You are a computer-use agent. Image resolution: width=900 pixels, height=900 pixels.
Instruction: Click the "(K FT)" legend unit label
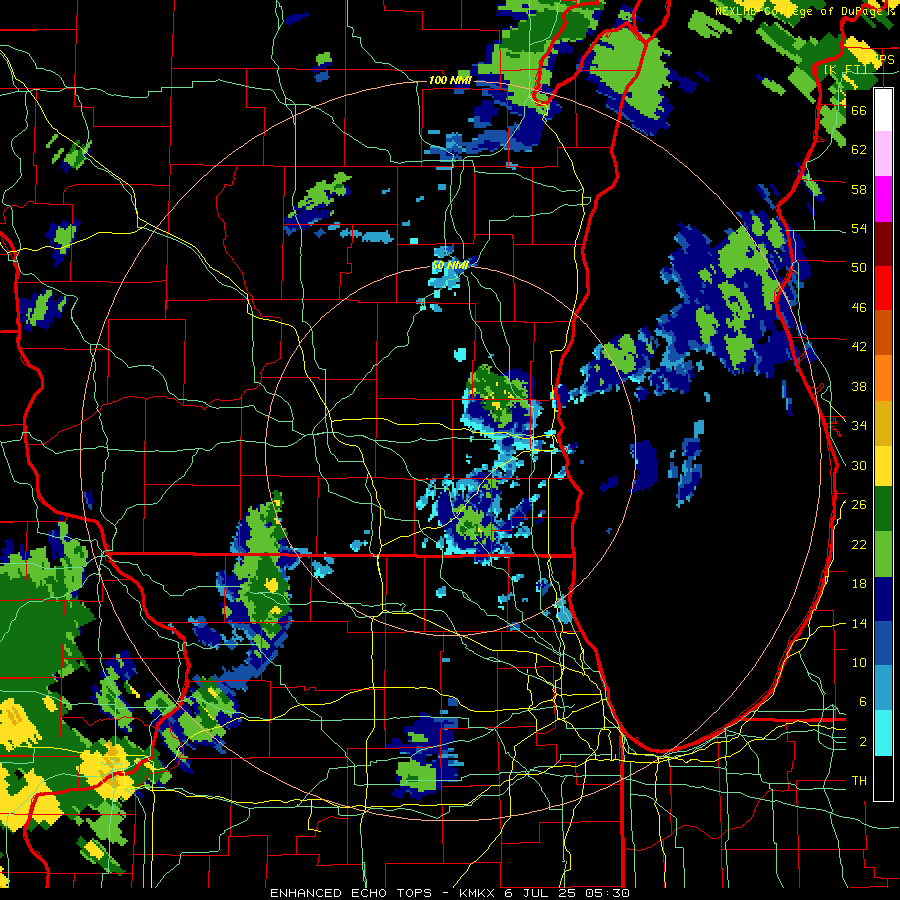846,69
